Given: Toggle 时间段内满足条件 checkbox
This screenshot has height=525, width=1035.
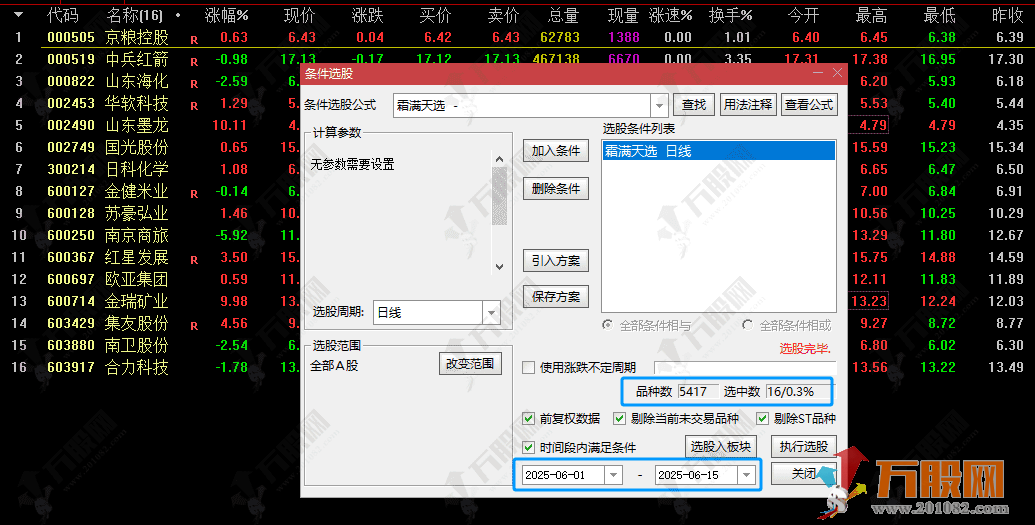Looking at the screenshot, I should coord(528,447).
